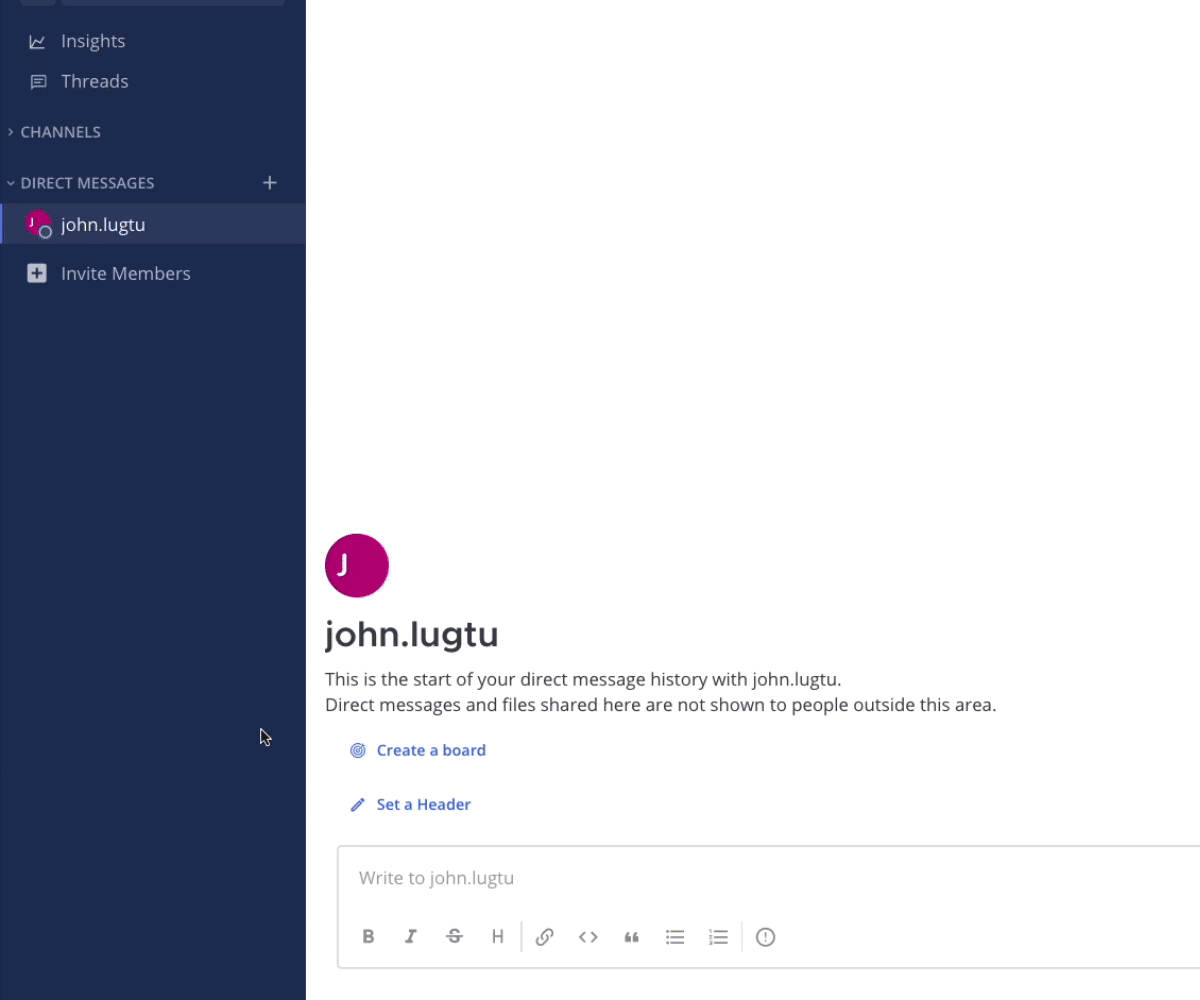Select the john.lugtu direct message conversation
The image size is (1200, 1000).
point(103,224)
